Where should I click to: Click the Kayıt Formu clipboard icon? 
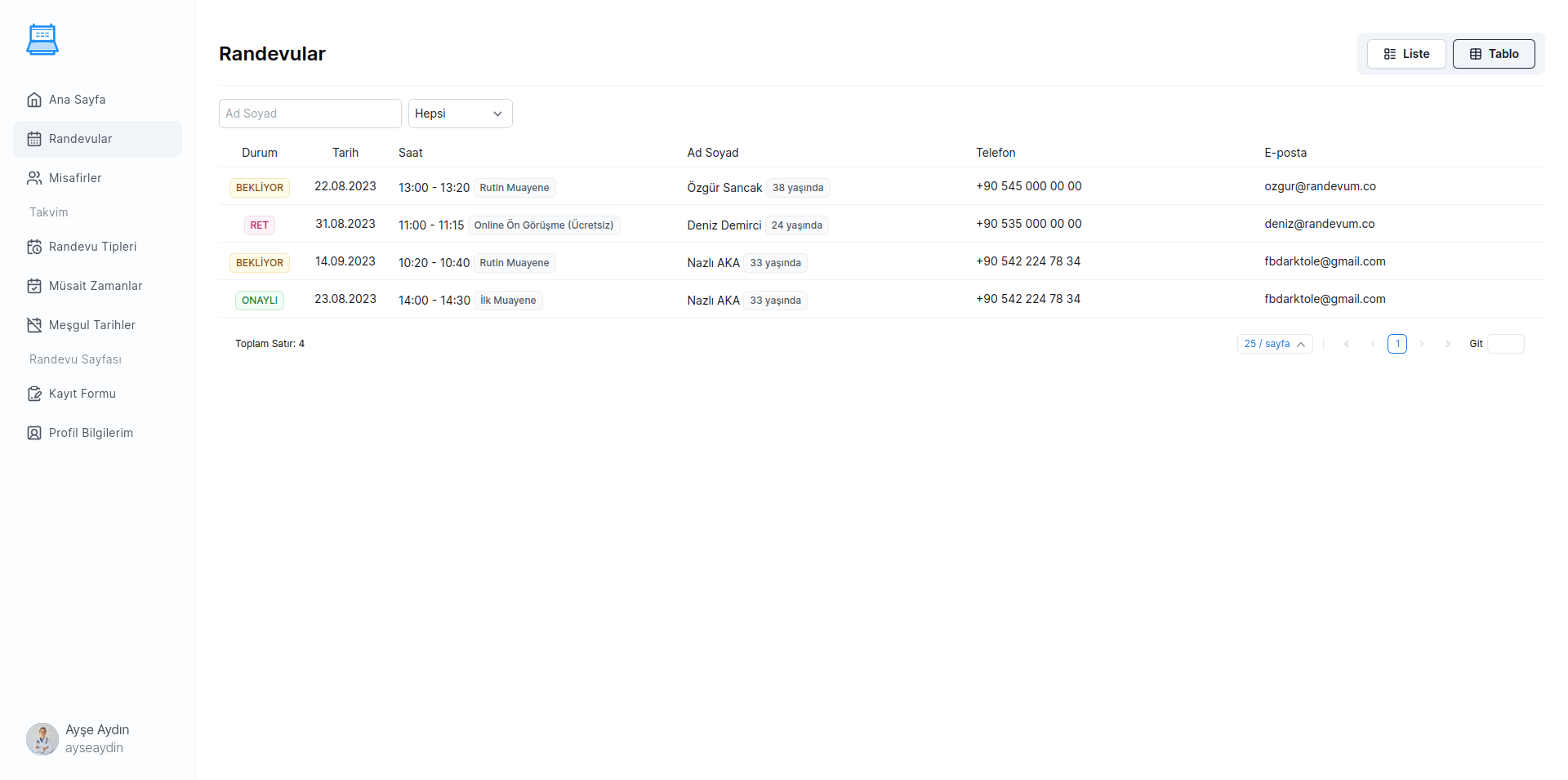point(34,394)
